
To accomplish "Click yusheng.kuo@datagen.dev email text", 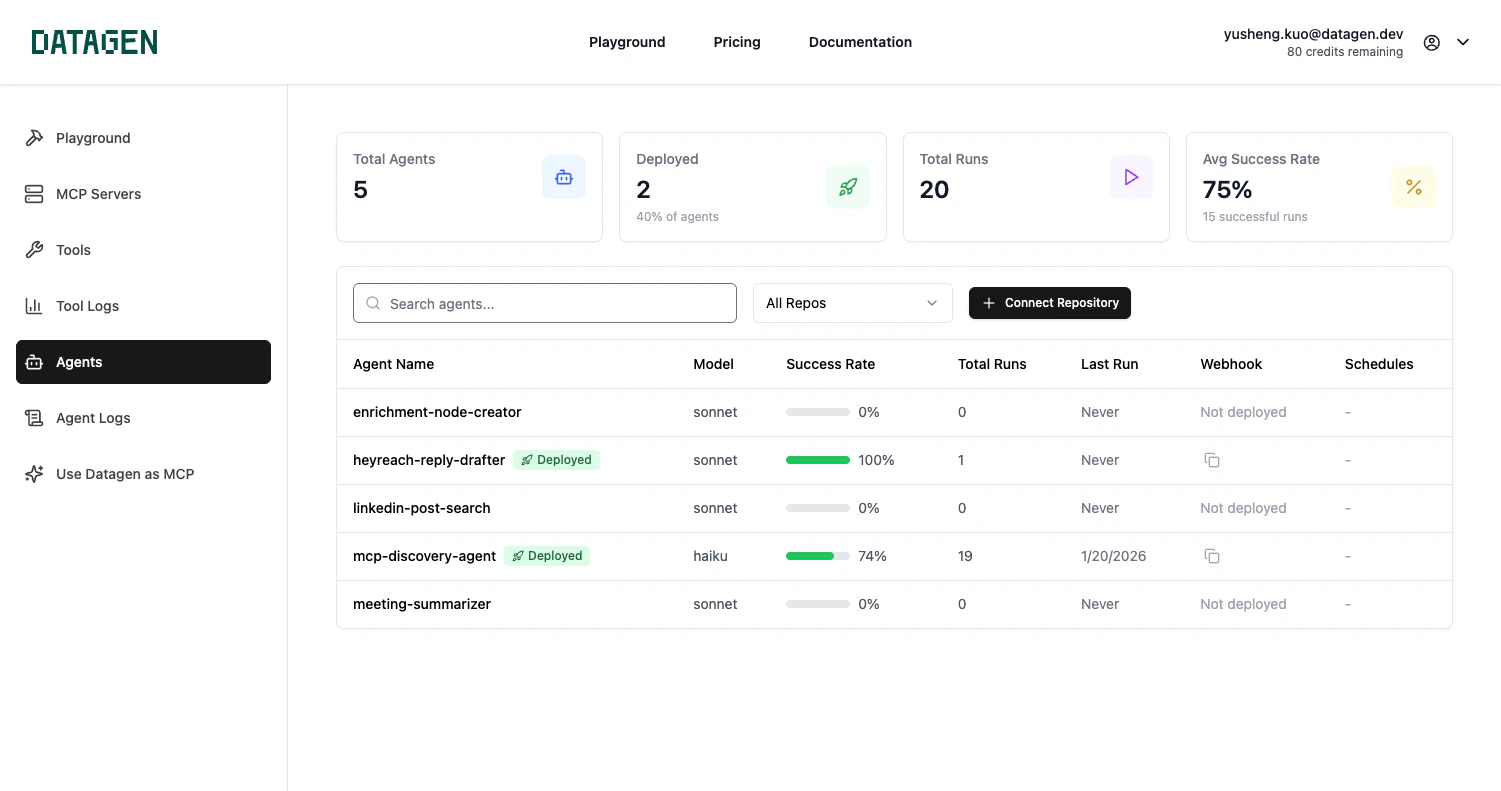I will pos(1313,34).
